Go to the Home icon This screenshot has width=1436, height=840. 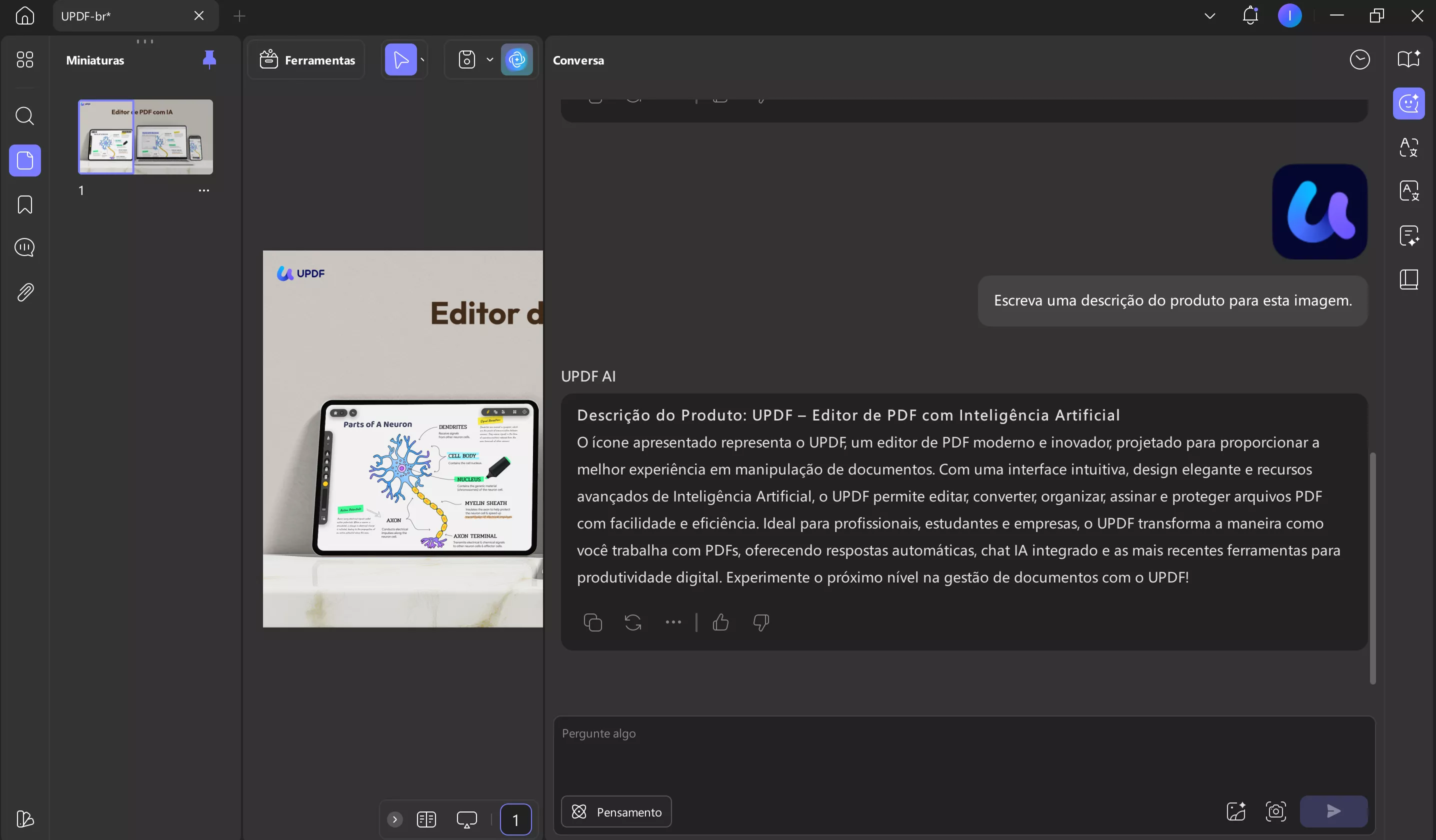24,15
